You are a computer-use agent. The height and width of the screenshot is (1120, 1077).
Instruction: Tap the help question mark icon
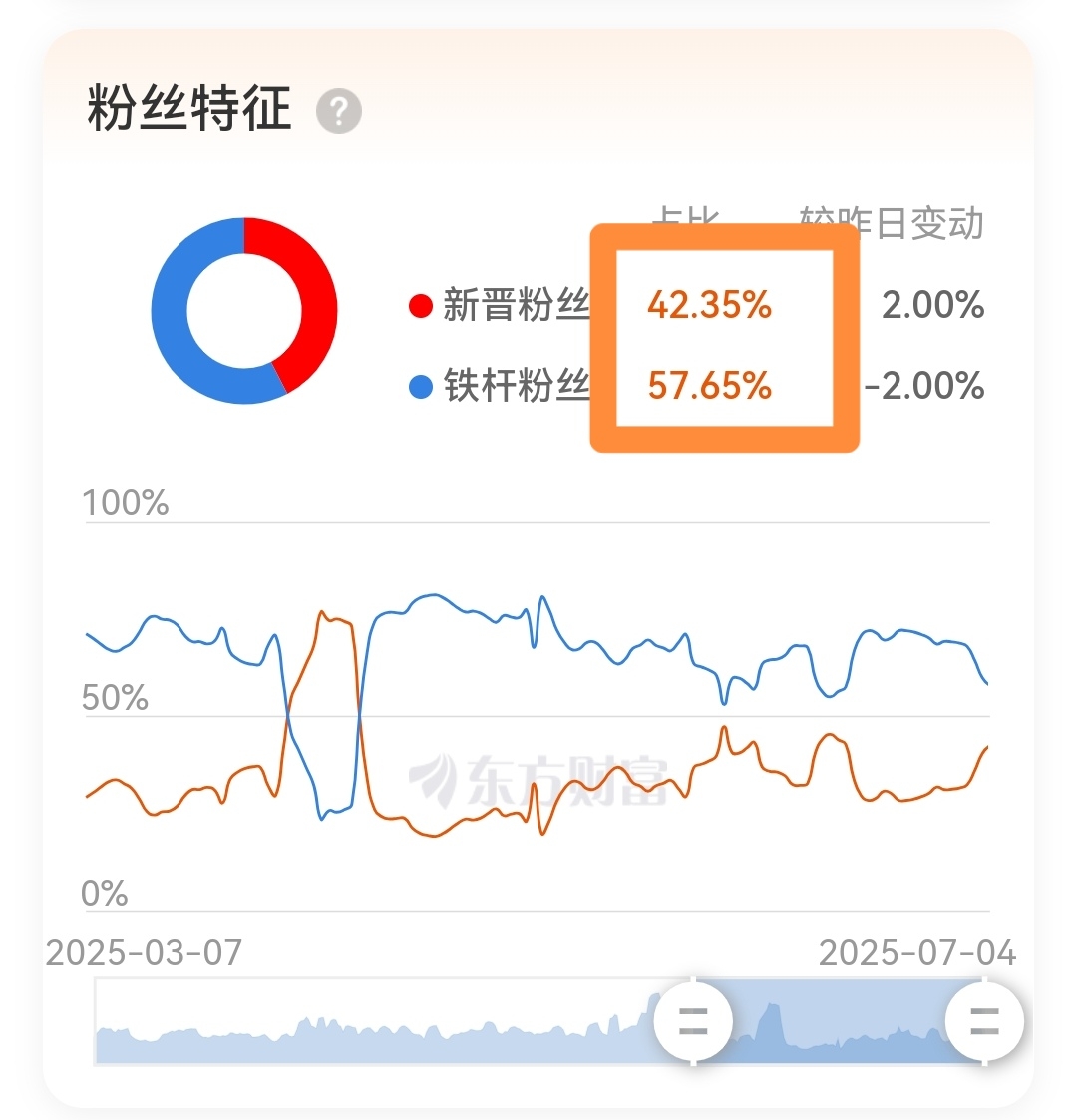[339, 111]
